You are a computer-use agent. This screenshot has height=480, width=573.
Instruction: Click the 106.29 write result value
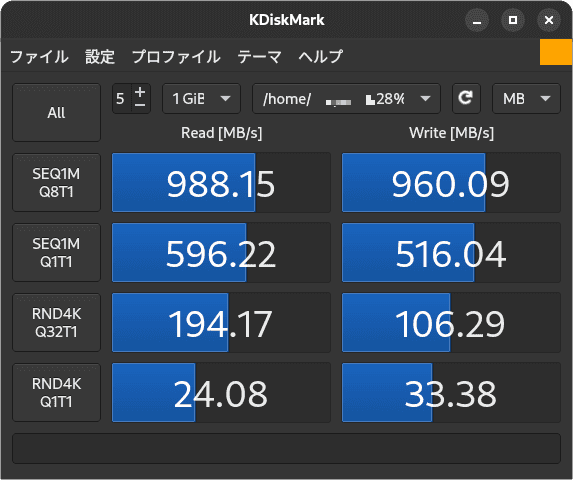coord(450,324)
